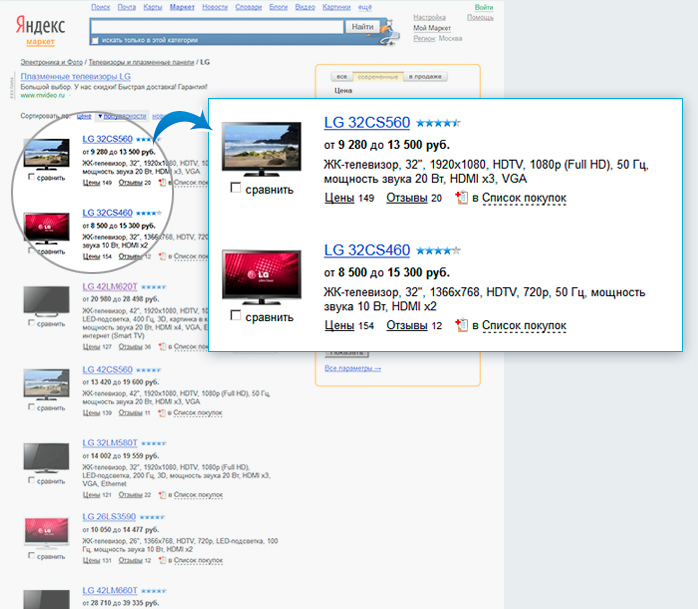Visit www.mvideo.ru ad address
The image size is (698, 609).
pyautogui.click(x=43, y=95)
